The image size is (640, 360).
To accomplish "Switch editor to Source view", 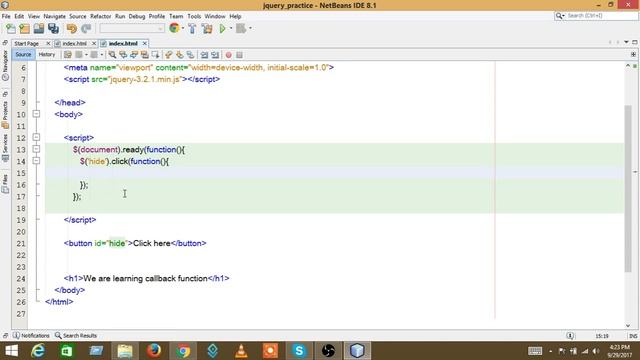I will coord(23,55).
